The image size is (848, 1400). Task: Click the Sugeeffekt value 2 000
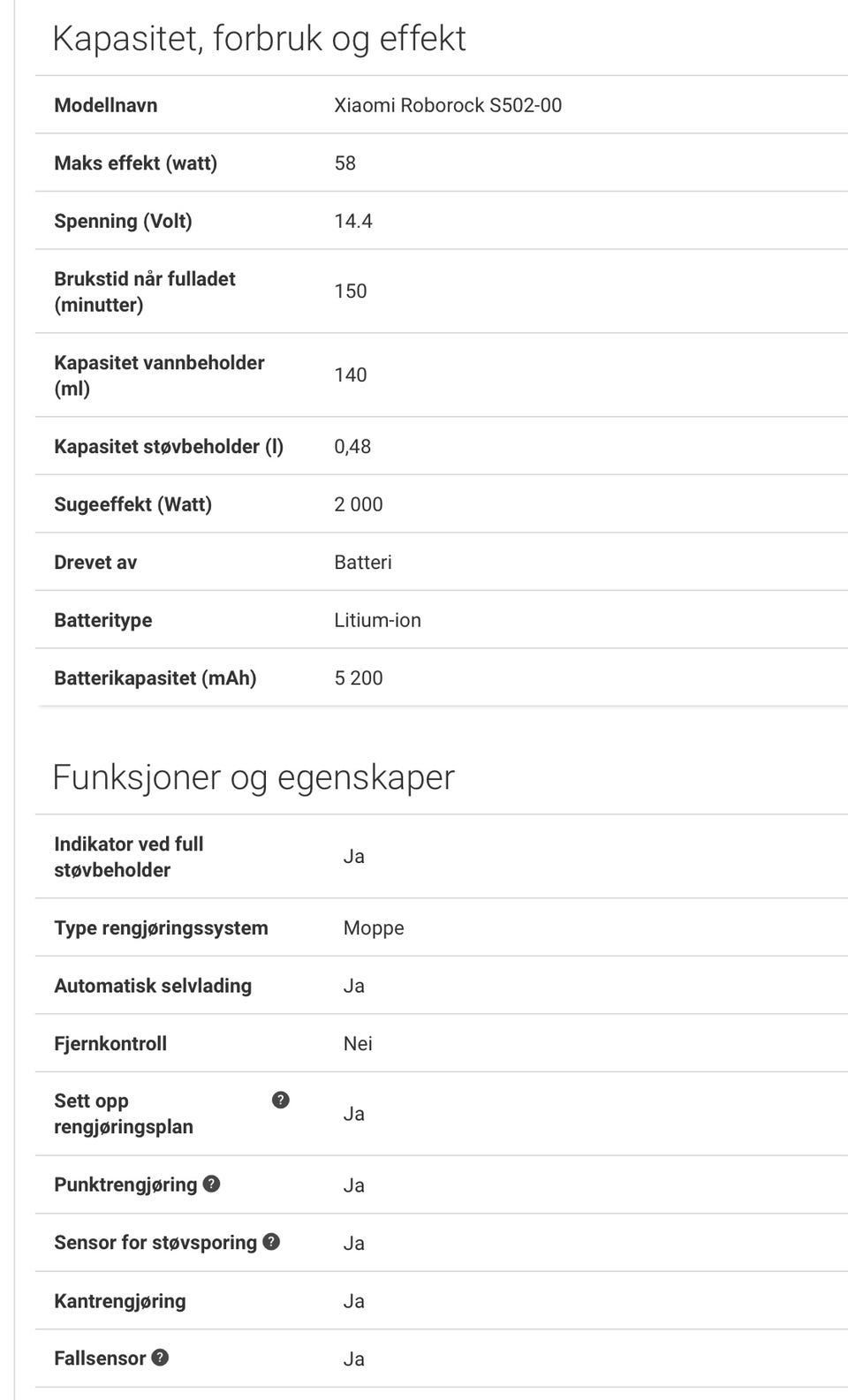(359, 504)
